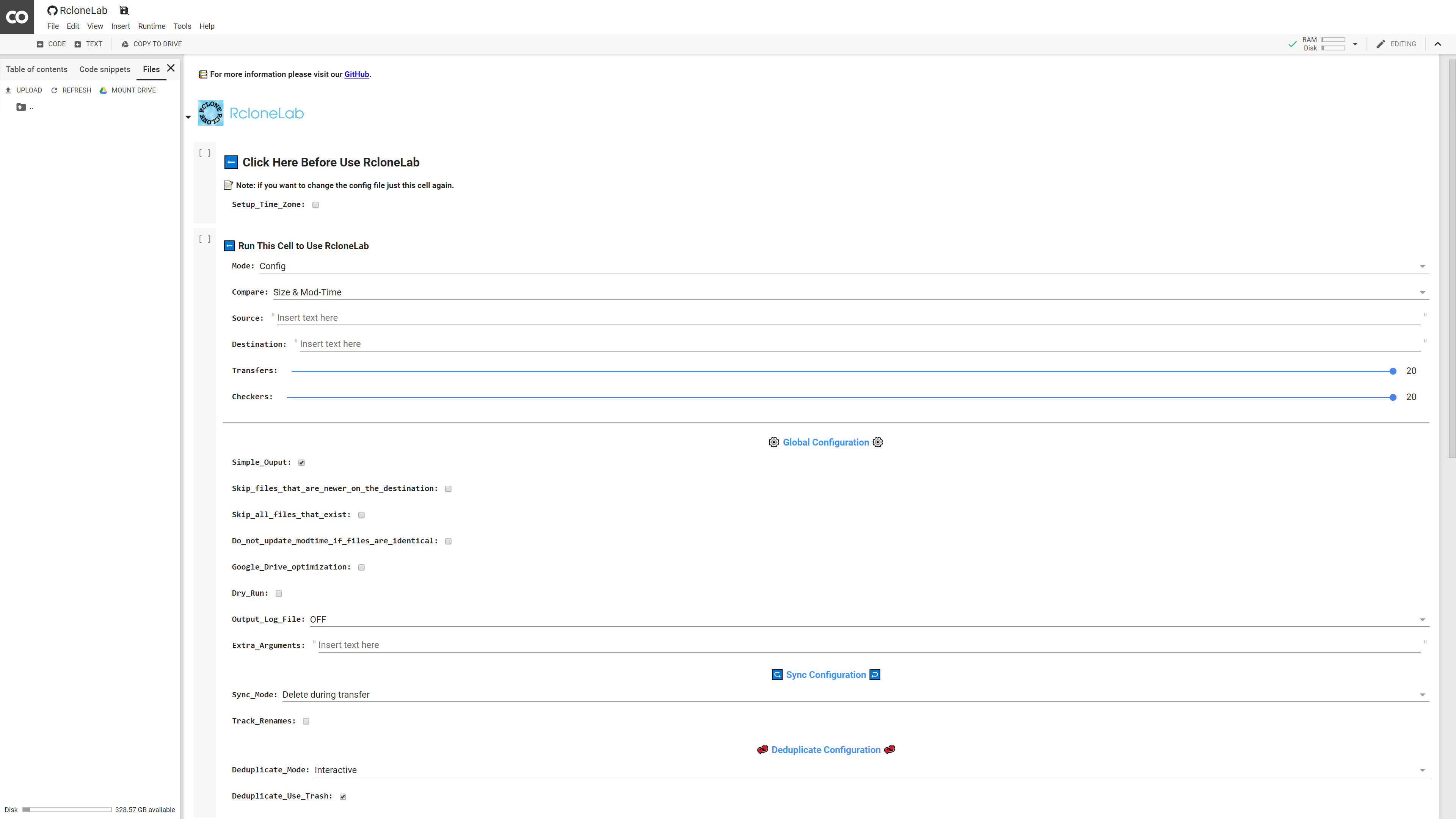Enable the Dry_Run checkbox
Viewport: 1456px width, 819px height.
pos(279,593)
